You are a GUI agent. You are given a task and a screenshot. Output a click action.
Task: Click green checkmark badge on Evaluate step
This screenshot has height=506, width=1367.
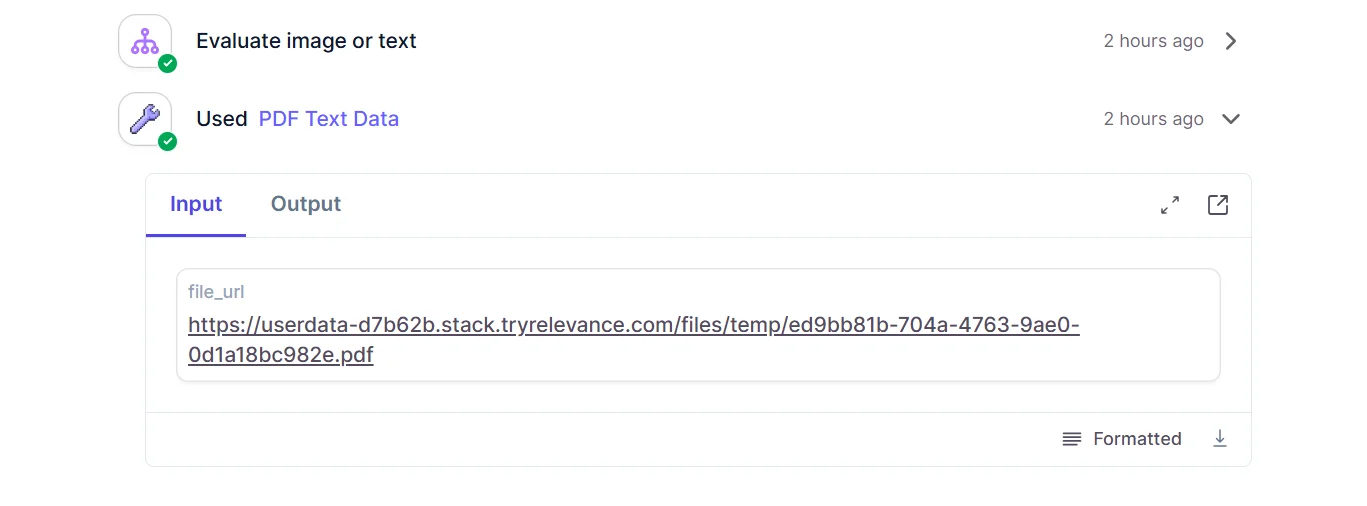click(x=168, y=64)
